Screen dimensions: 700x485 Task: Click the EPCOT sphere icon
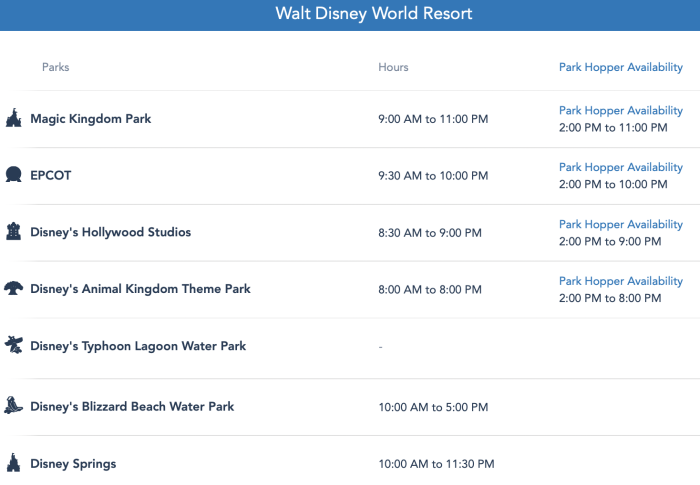[x=13, y=176]
